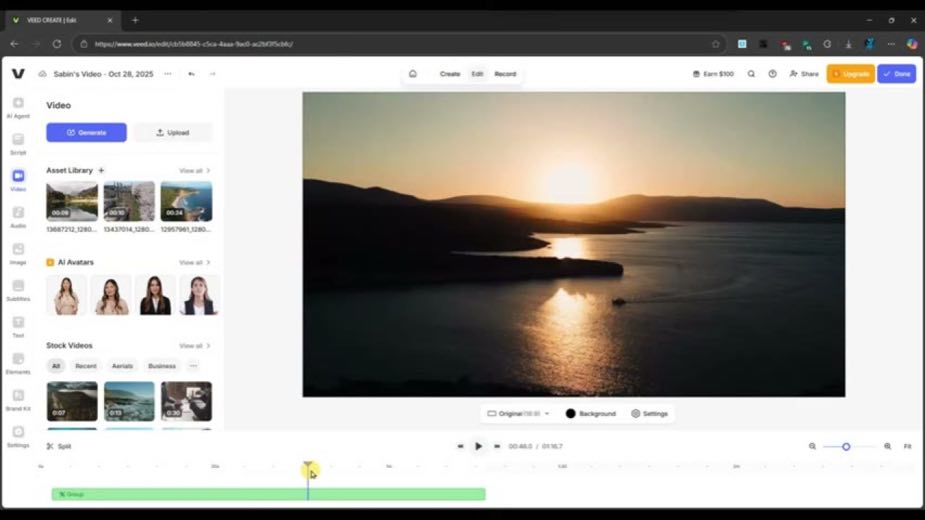Screen dimensions: 925x520
Task: Add new asset with plus icon
Action: pos(101,171)
